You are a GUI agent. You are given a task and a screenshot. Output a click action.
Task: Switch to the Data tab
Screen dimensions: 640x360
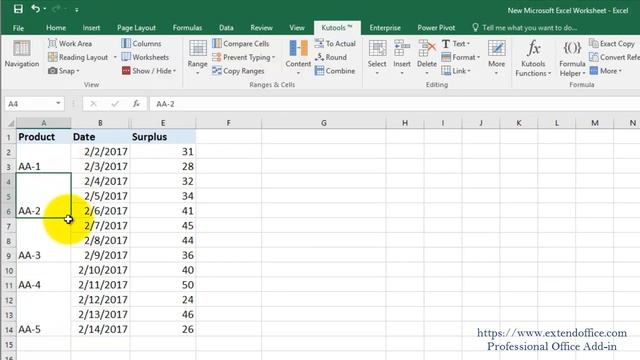(x=226, y=28)
